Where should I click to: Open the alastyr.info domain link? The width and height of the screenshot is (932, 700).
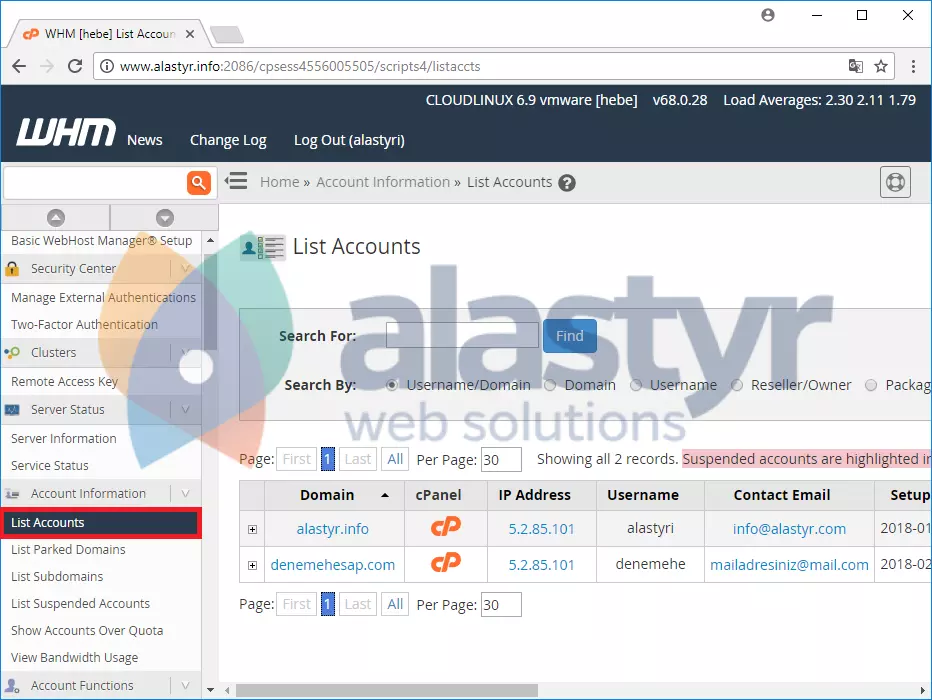click(332, 529)
